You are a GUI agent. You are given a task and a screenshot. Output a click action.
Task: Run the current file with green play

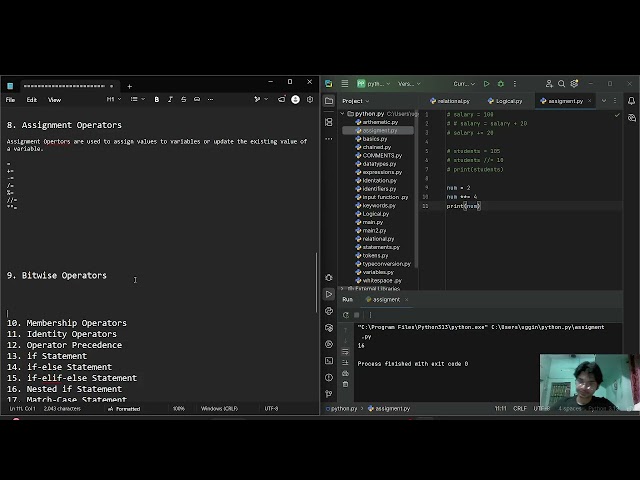(x=487, y=84)
